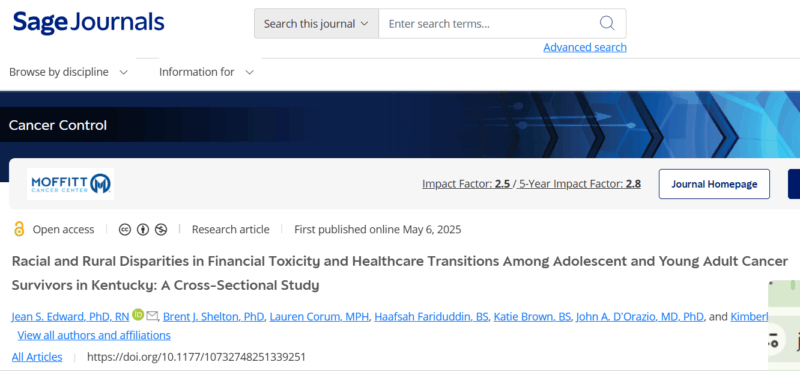Screen dimensions: 800x371
Task: Expand Browse by discipline menu
Action: point(68,72)
